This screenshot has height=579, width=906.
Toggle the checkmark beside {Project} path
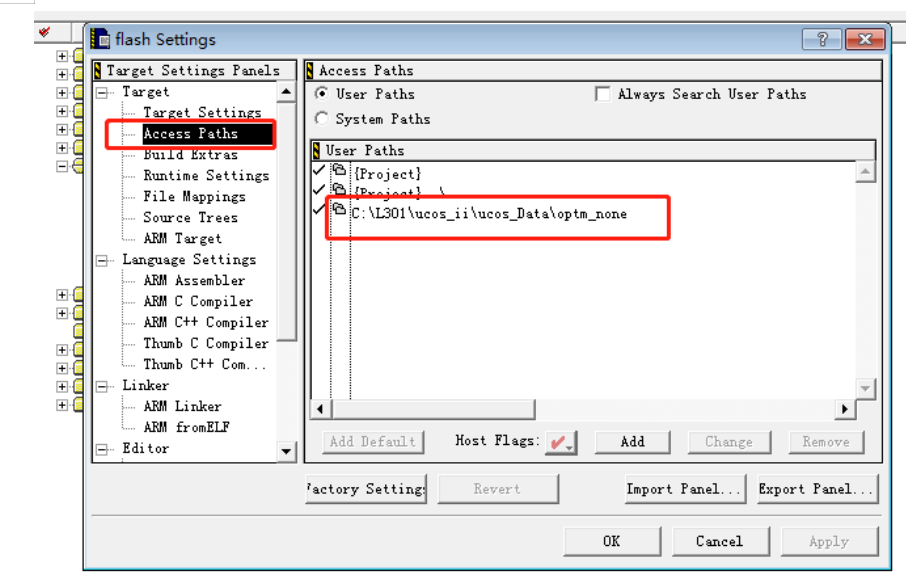pos(318,170)
